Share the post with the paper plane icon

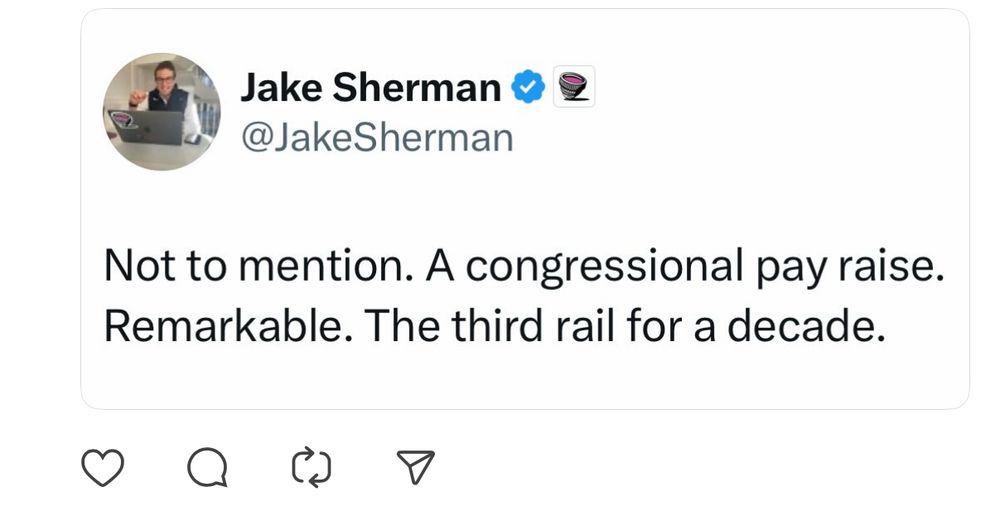pos(415,467)
